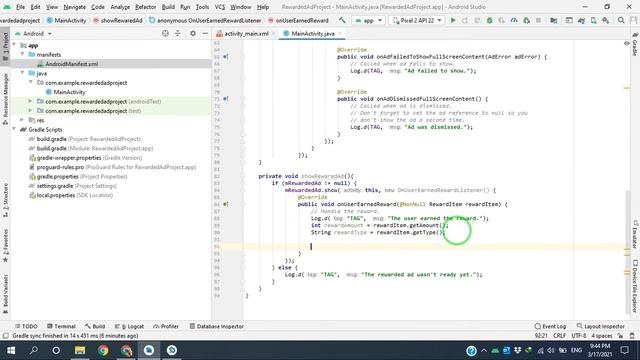Open the profiler gauge icon in toolbar
The image size is (640, 360).
[514, 20]
